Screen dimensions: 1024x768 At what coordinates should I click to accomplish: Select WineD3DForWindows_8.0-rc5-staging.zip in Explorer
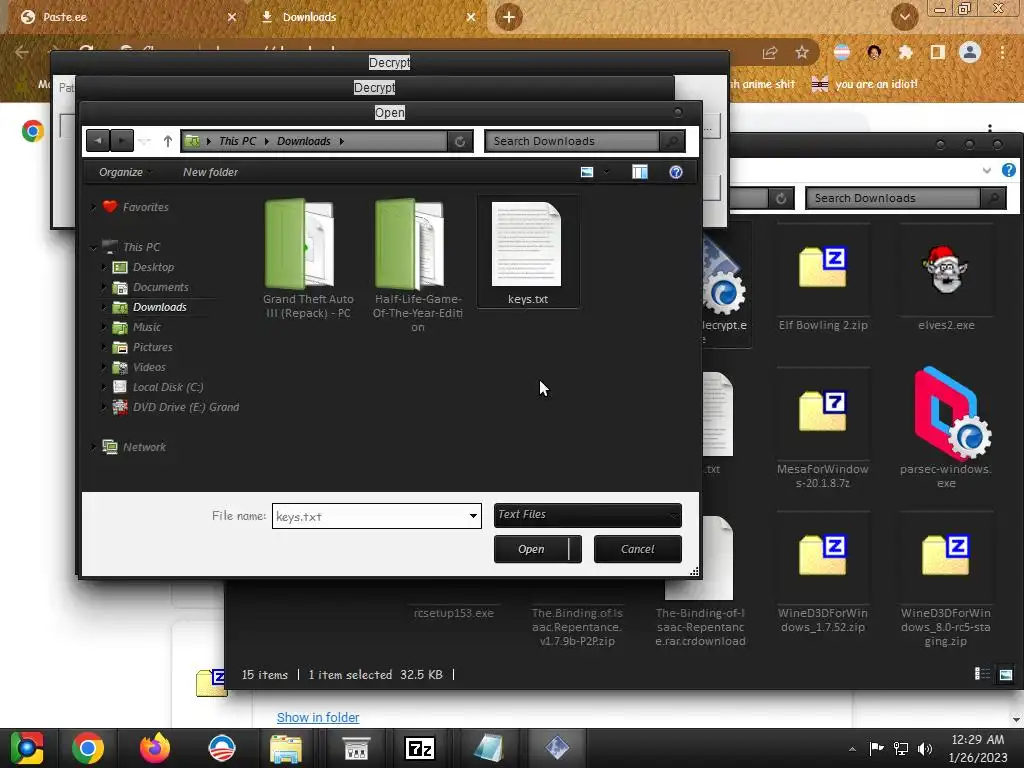pyautogui.click(x=946, y=581)
